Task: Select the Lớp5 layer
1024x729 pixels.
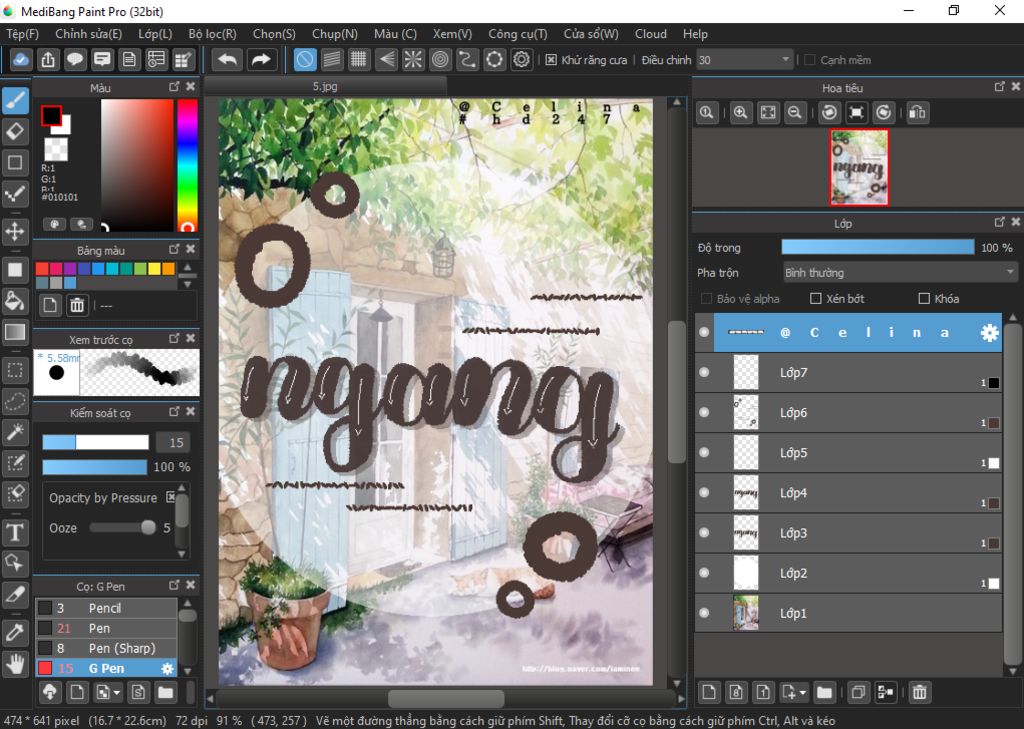Action: click(x=848, y=453)
